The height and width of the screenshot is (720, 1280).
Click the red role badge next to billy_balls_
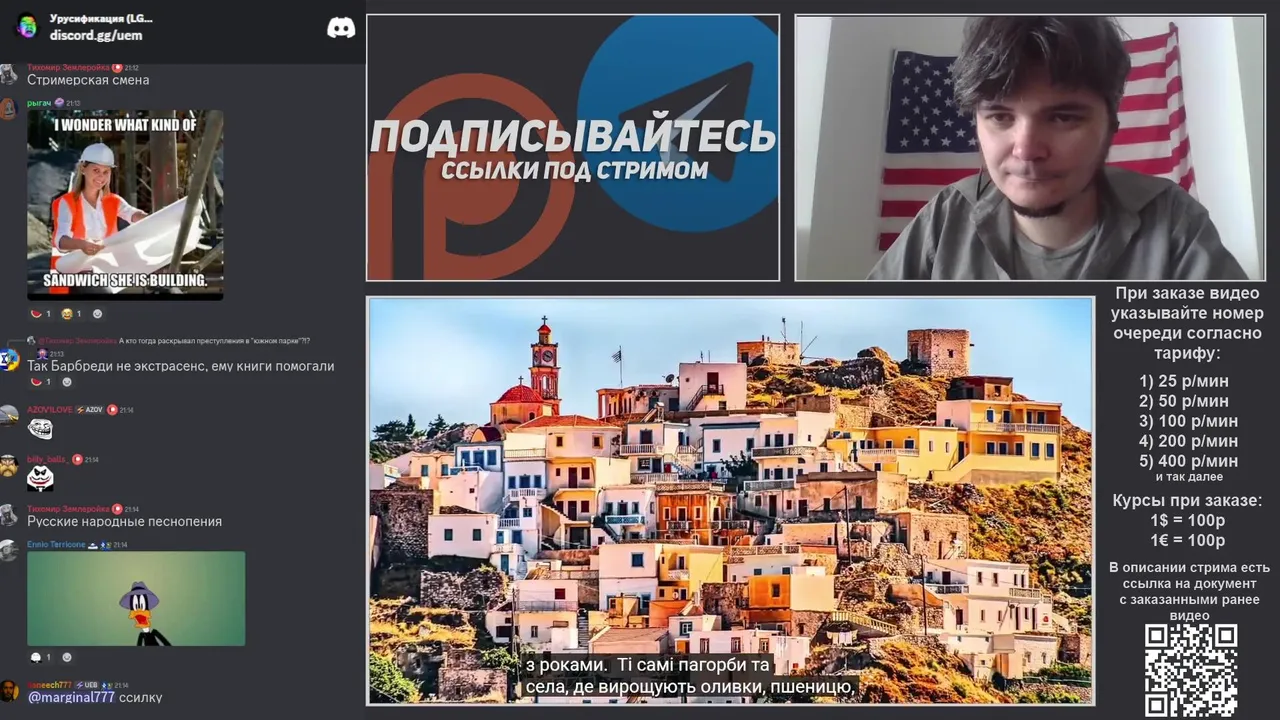coord(77,460)
